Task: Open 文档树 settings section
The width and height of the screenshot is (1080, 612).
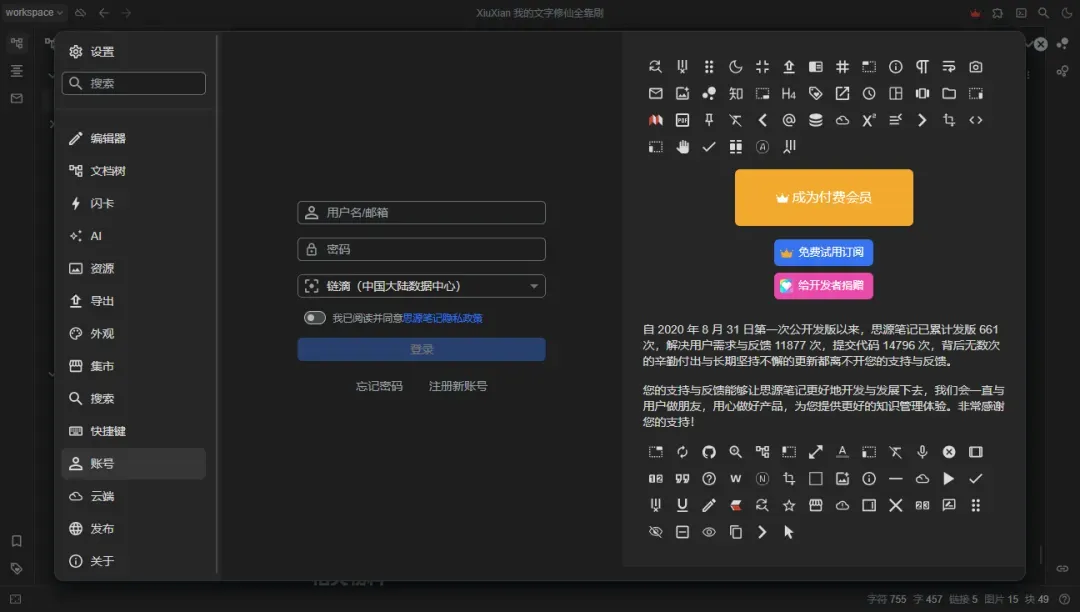Action: tap(134, 171)
